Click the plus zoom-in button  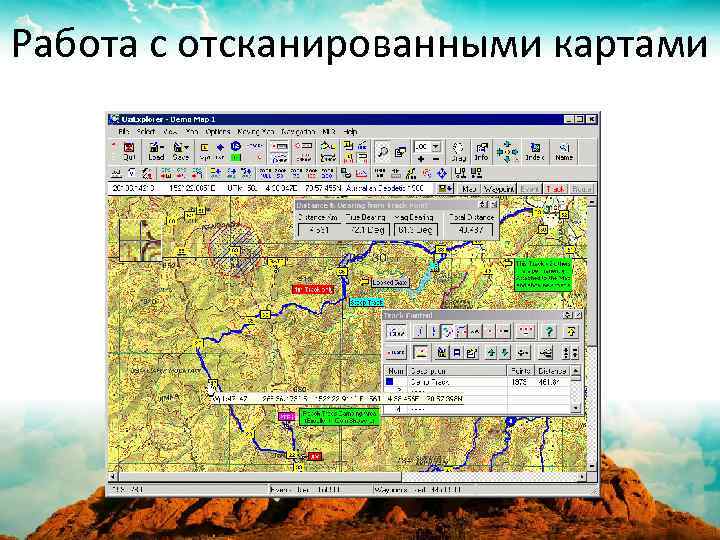421,159
